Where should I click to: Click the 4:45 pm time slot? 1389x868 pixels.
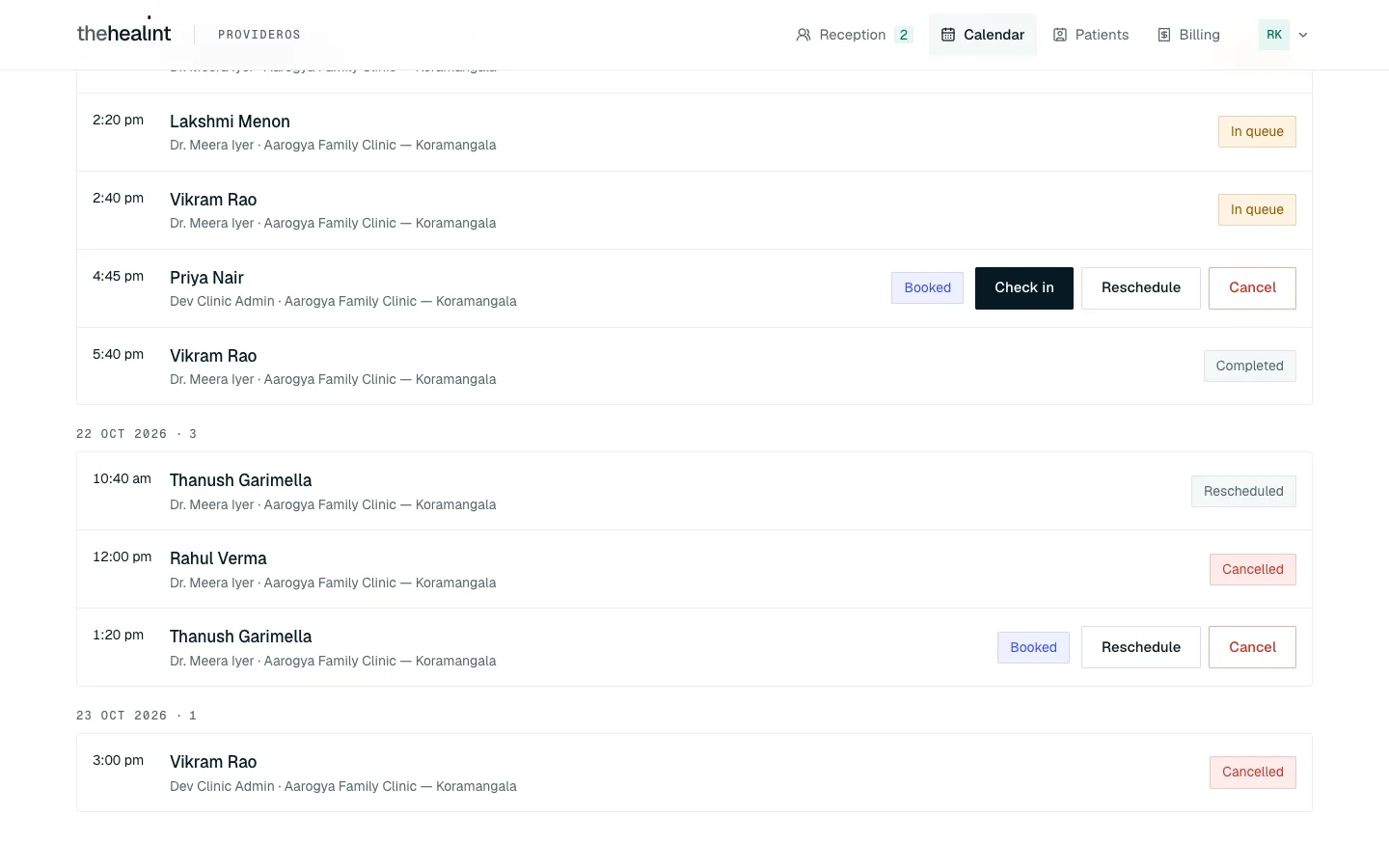[x=118, y=276]
